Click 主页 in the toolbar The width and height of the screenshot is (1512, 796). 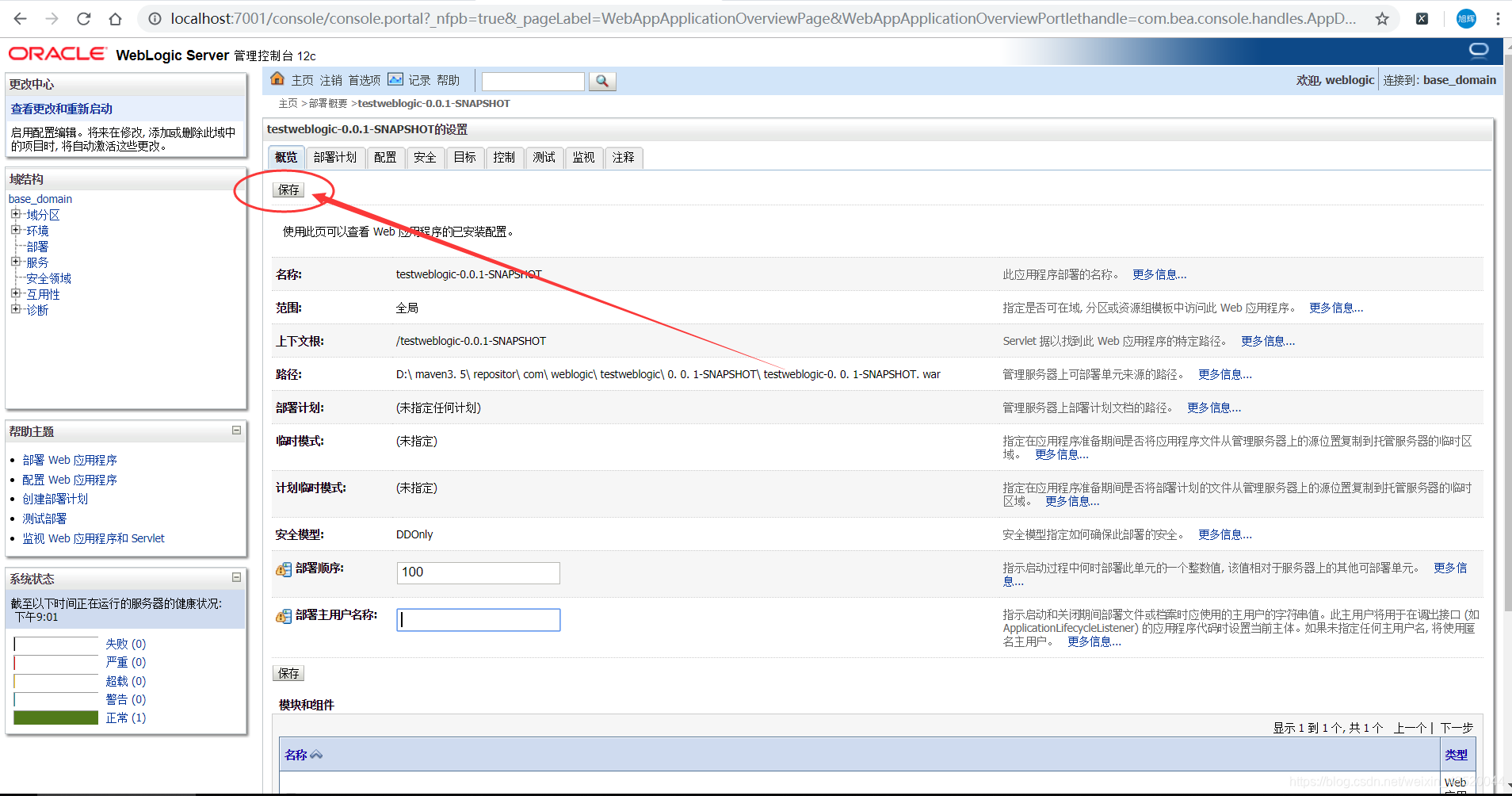pyautogui.click(x=303, y=80)
